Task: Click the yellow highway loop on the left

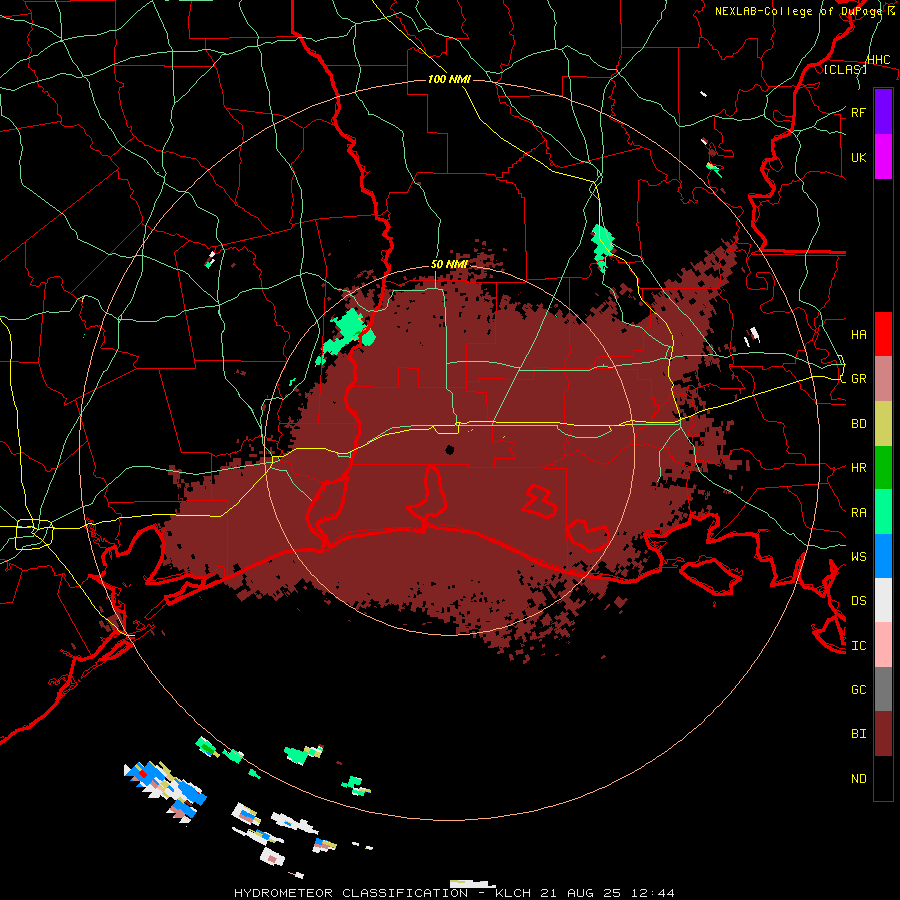Action: 34,534
